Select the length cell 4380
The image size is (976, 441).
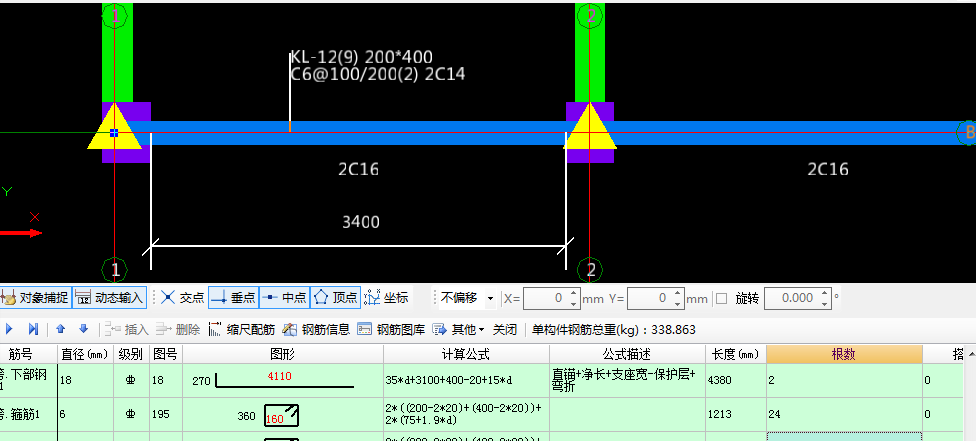click(736, 380)
